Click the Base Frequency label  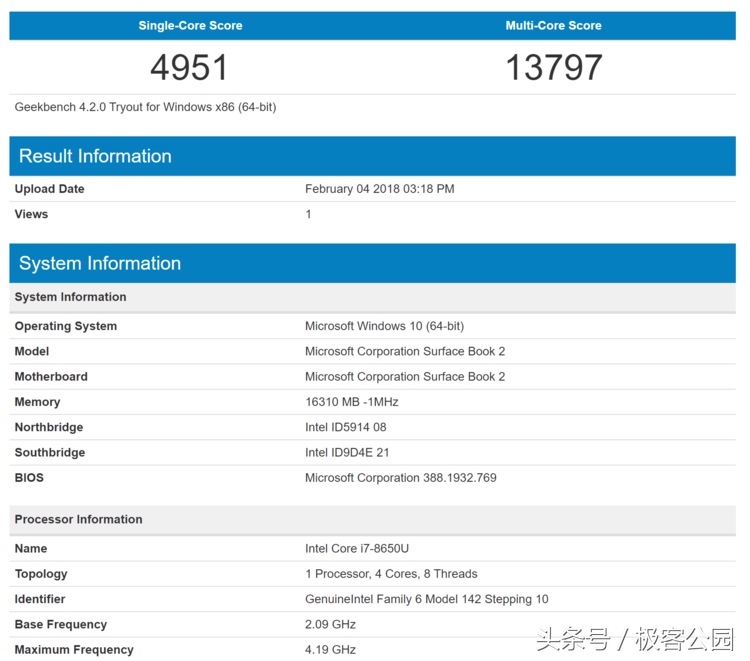coord(61,625)
